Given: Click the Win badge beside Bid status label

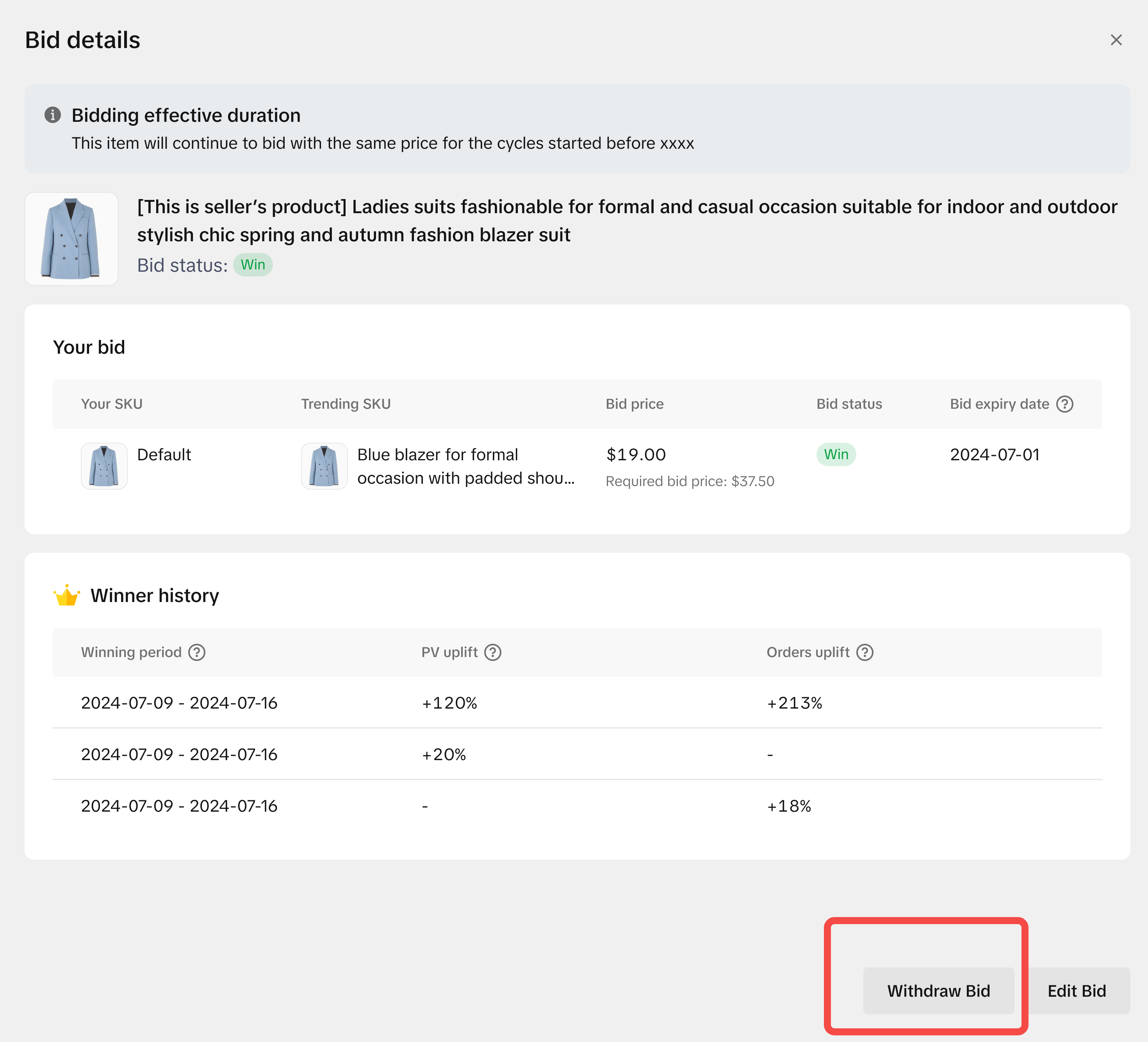Looking at the screenshot, I should (x=253, y=265).
